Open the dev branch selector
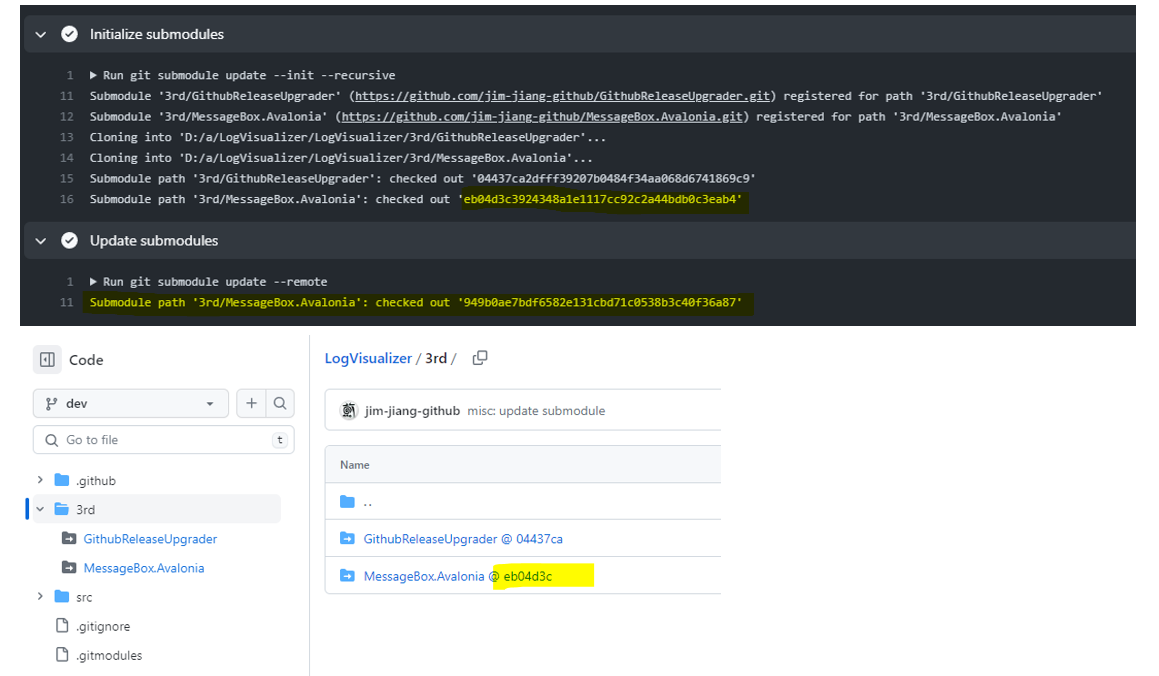This screenshot has height=676, width=1159. coord(130,403)
